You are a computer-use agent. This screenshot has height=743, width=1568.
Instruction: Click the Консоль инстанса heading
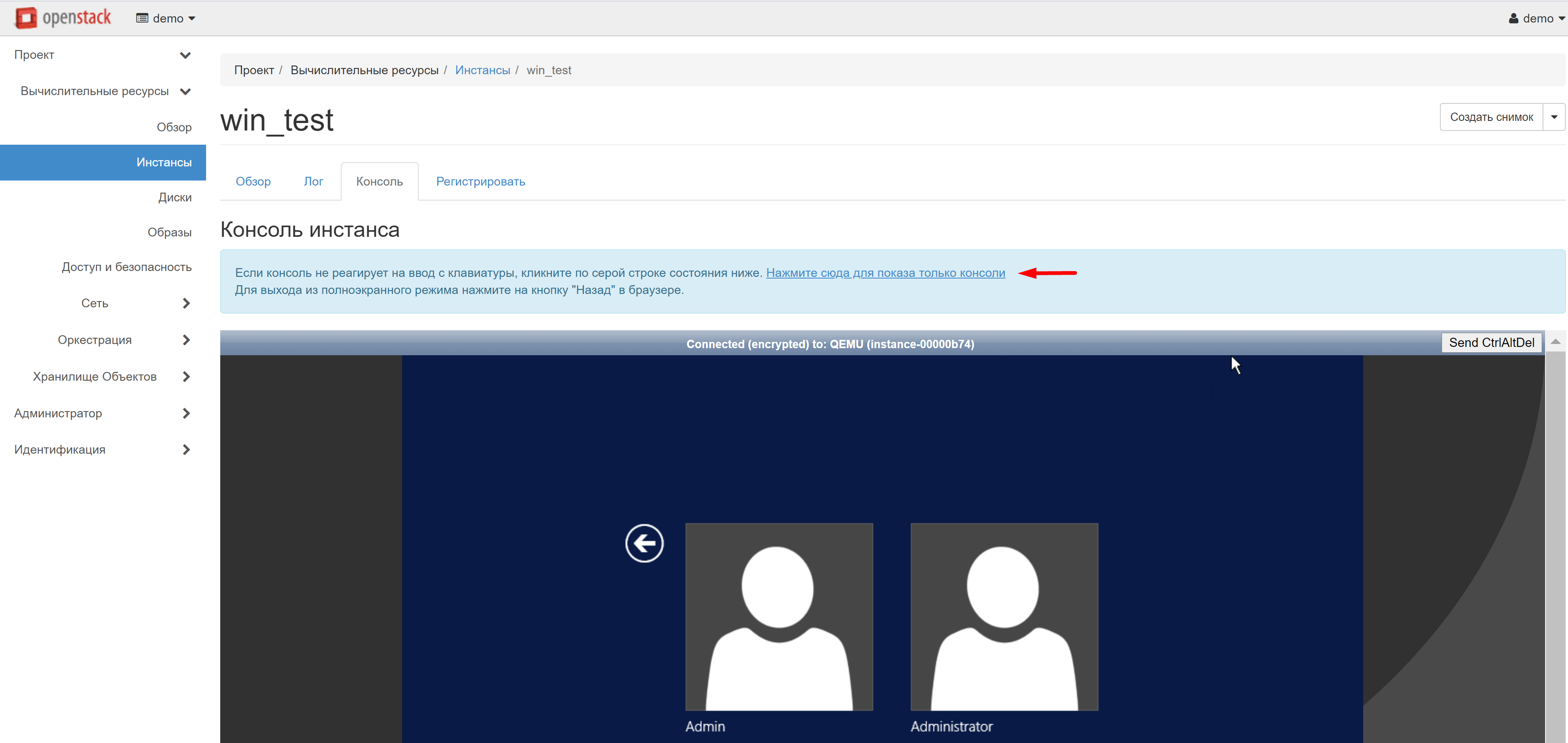click(x=310, y=229)
